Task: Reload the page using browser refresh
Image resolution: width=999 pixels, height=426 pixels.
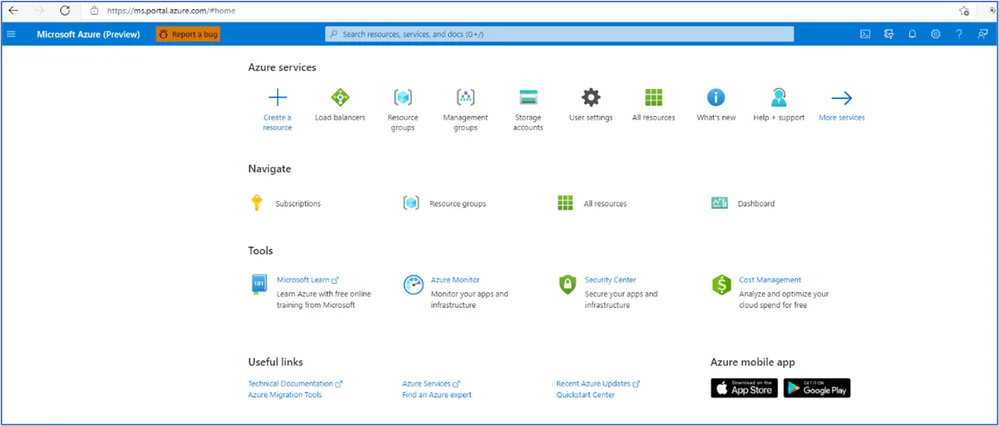Action: 65,10
